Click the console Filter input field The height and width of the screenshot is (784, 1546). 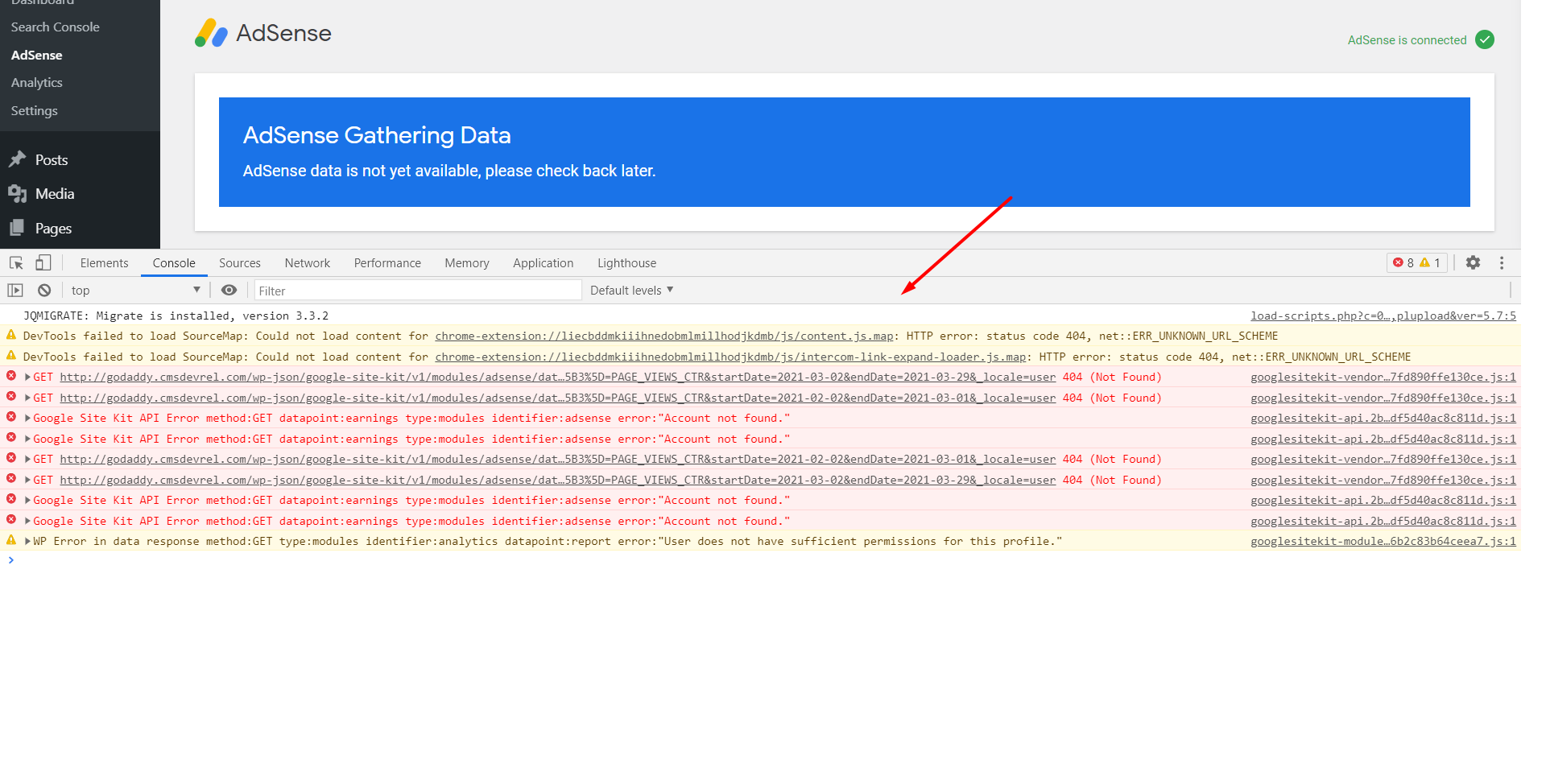(418, 290)
